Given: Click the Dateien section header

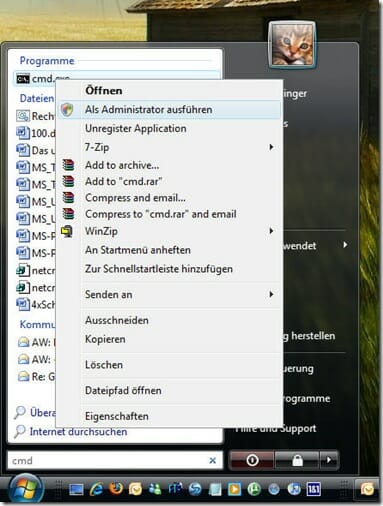Looking at the screenshot, I should (37, 98).
